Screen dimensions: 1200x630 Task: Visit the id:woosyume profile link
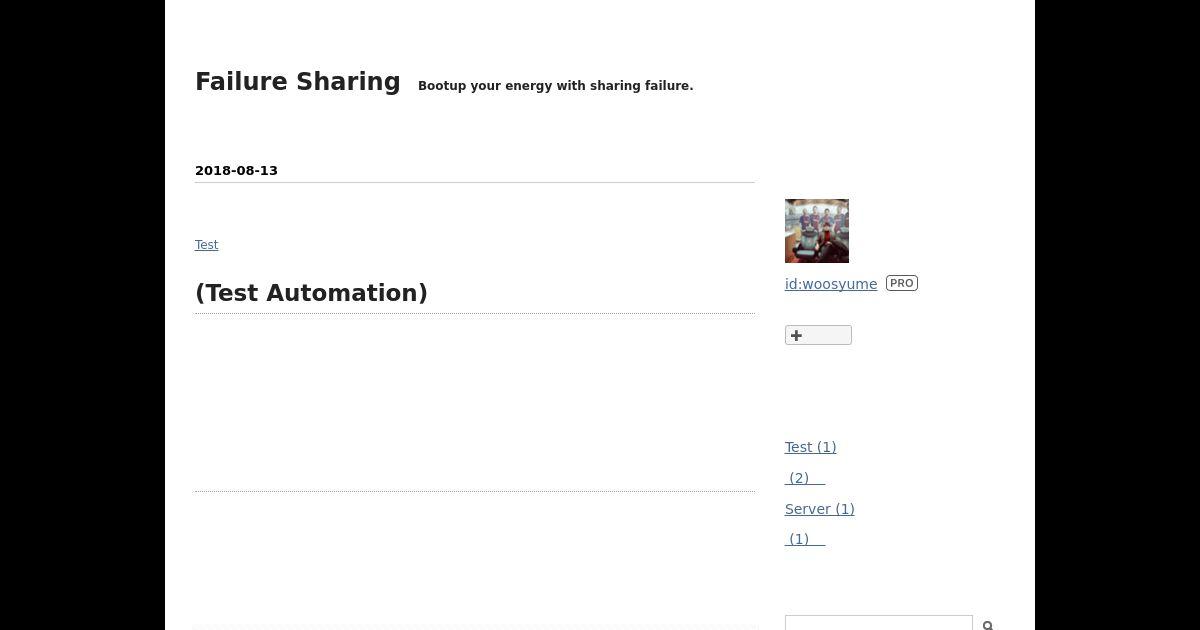(831, 284)
